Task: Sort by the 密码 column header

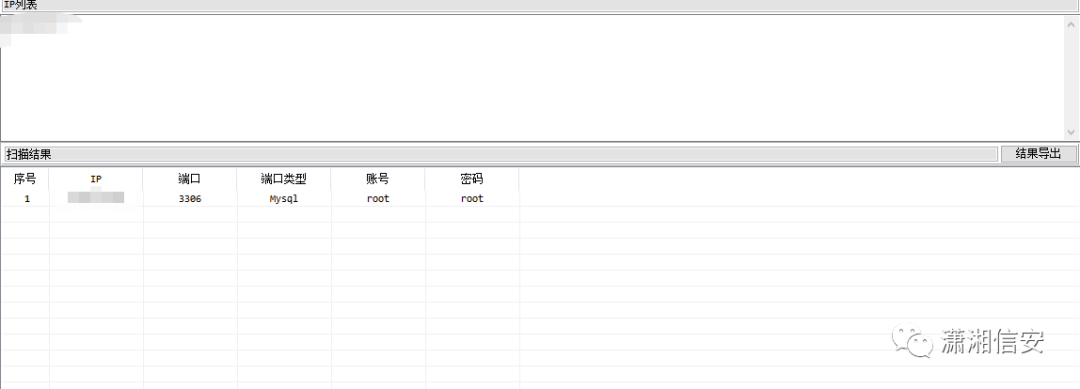Action: [x=472, y=179]
